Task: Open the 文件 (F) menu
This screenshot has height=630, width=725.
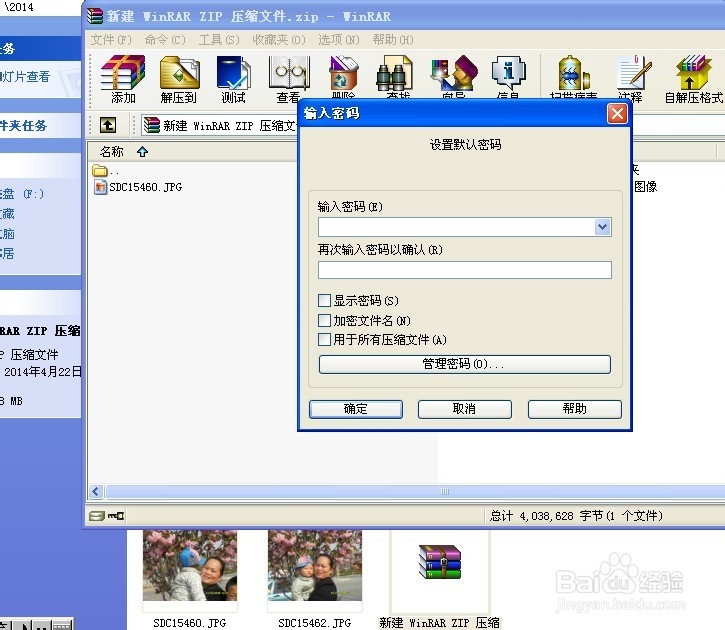Action: click(x=111, y=40)
